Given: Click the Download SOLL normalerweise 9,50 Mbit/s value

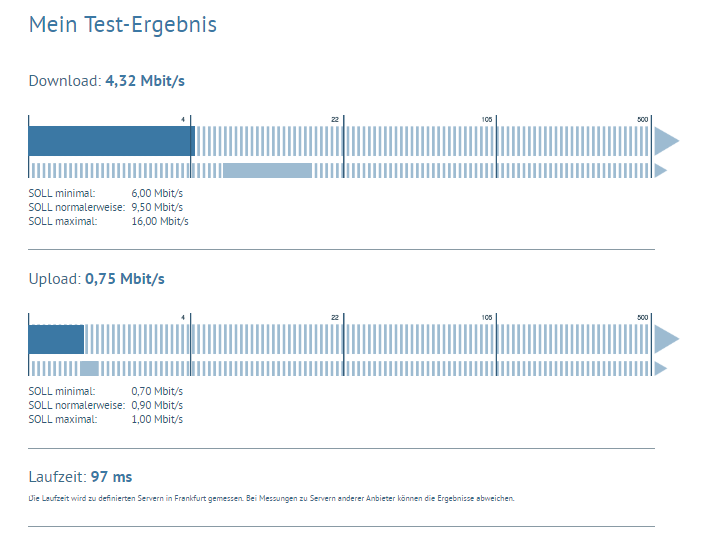Looking at the screenshot, I should (158, 207).
